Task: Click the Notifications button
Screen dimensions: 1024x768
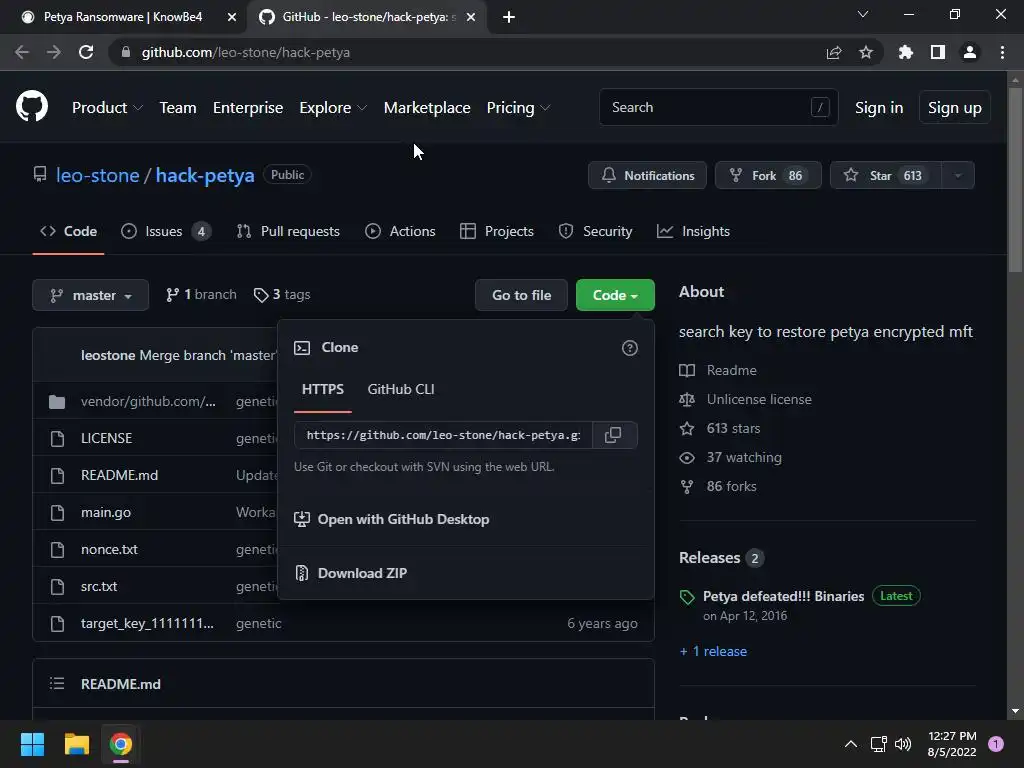Action: coord(647,175)
